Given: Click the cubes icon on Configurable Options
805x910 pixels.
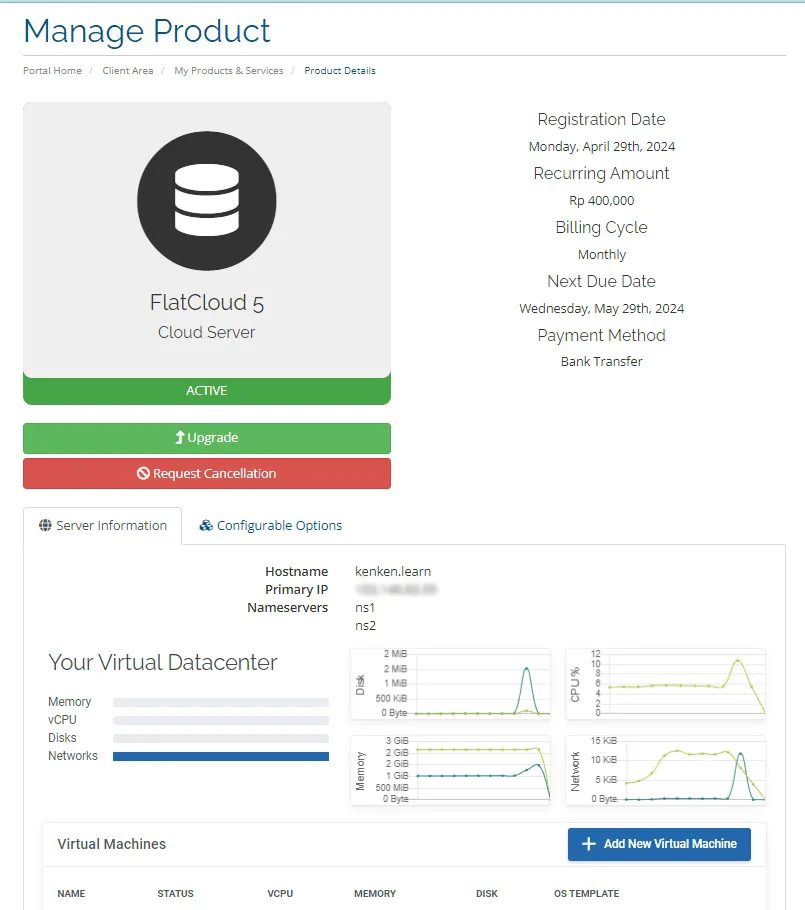Looking at the screenshot, I should pos(206,526).
